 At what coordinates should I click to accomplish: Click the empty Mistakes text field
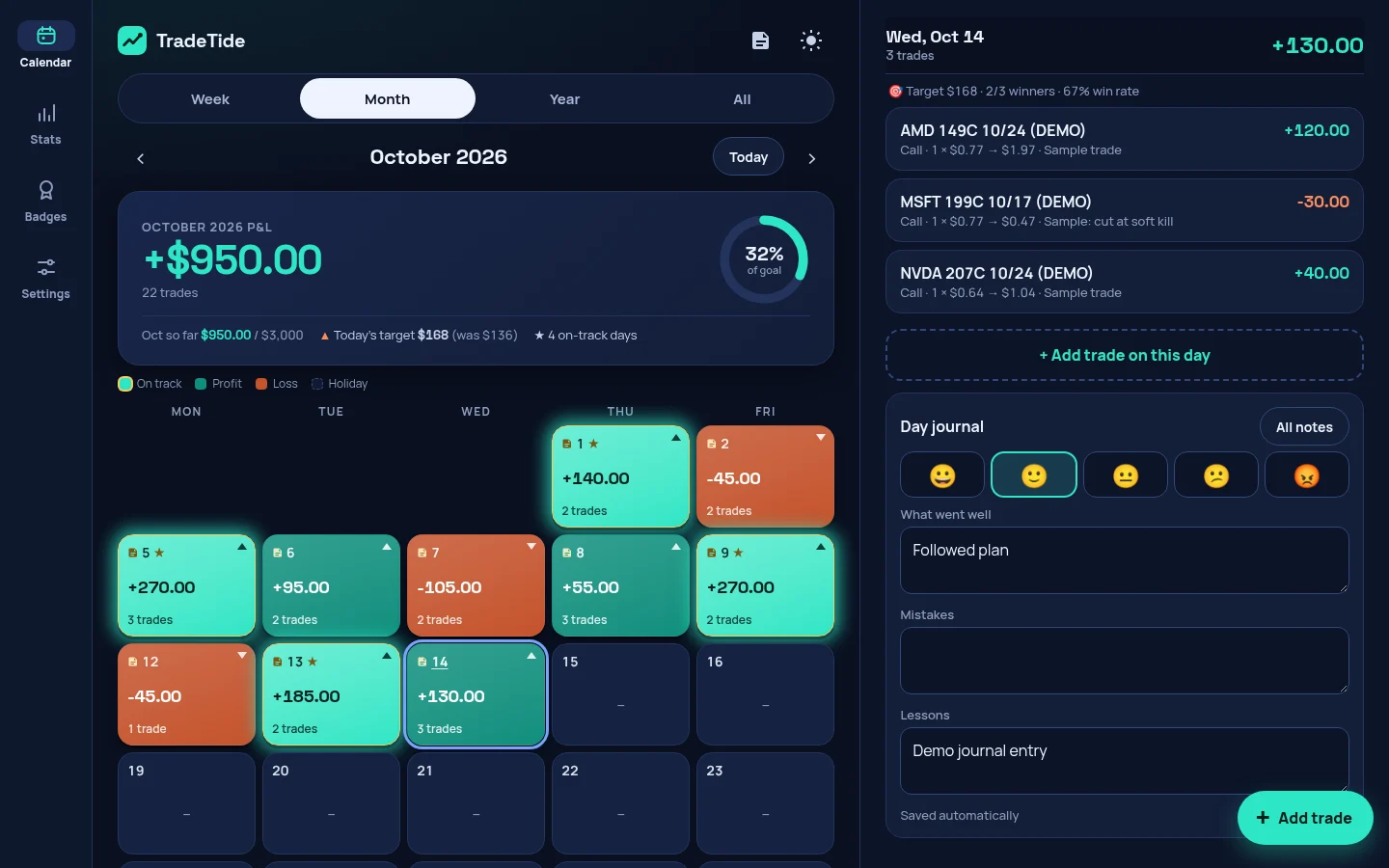click(x=1125, y=661)
